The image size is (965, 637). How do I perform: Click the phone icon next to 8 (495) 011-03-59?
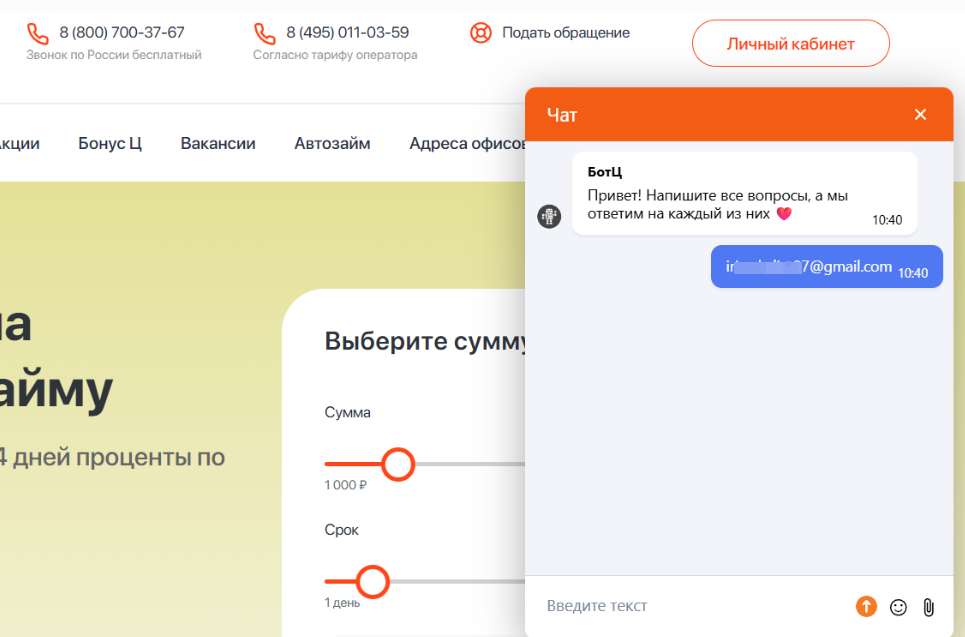(x=263, y=33)
